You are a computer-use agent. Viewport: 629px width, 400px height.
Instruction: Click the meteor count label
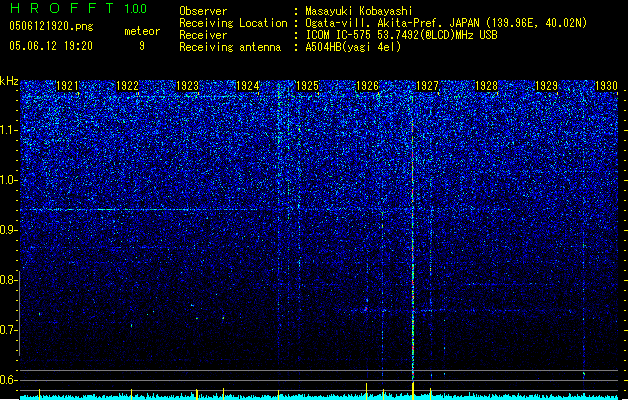coord(142,31)
